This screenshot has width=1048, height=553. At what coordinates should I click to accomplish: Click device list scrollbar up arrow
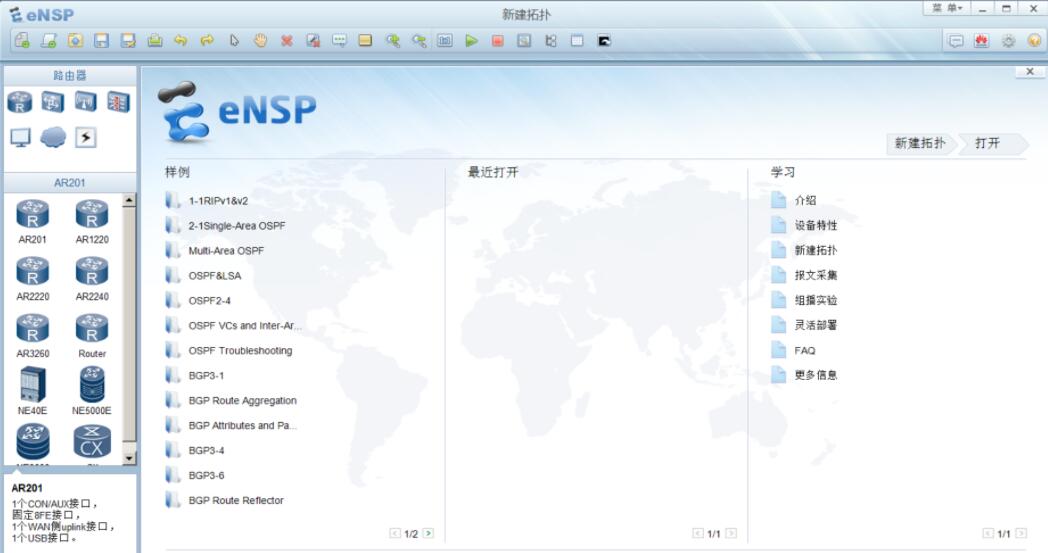tap(129, 200)
